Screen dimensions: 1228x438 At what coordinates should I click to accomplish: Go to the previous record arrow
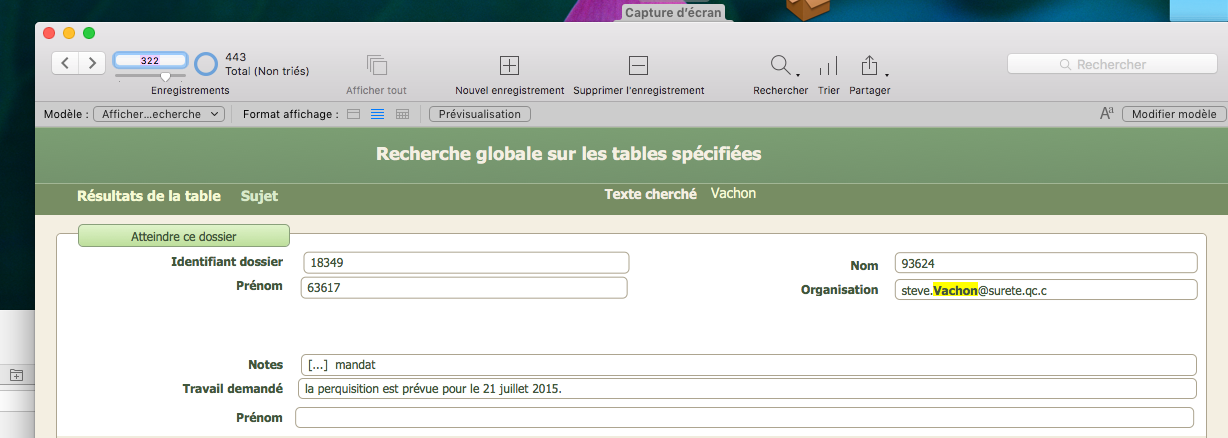click(65, 63)
